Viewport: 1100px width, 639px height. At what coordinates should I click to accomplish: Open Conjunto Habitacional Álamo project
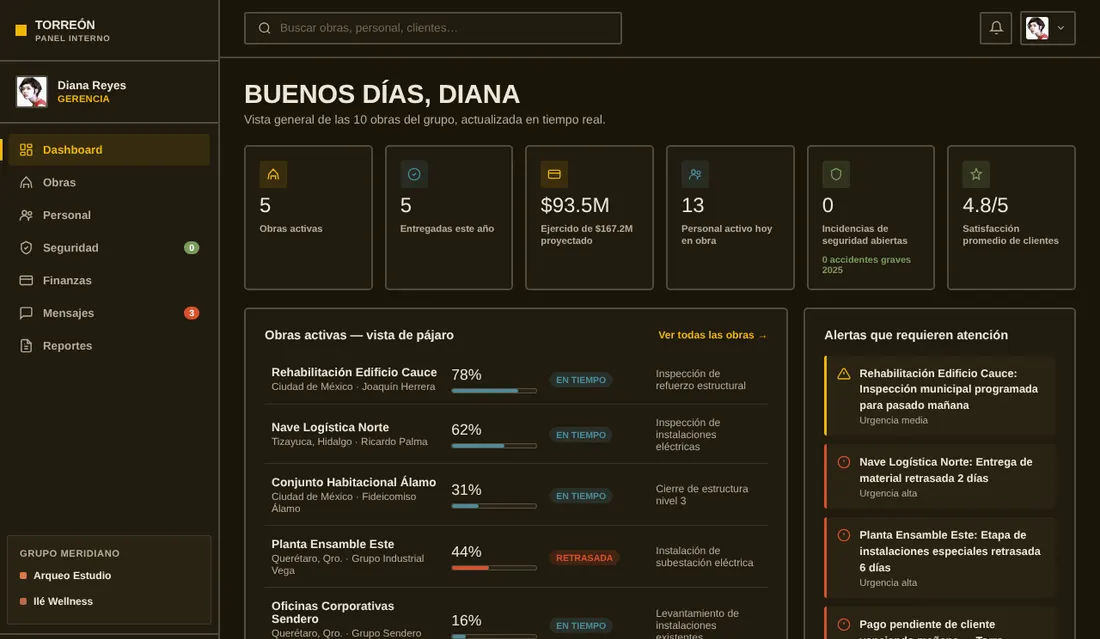tap(516, 495)
